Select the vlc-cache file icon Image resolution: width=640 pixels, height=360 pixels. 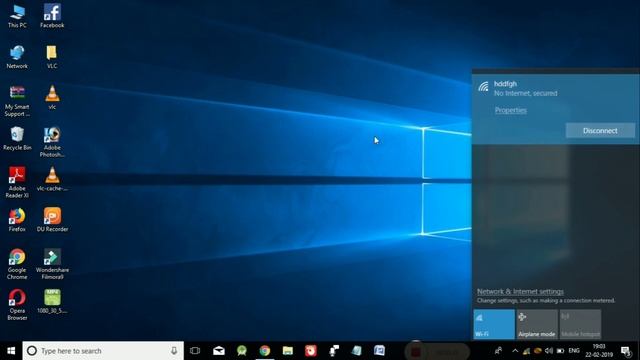click(x=52, y=180)
